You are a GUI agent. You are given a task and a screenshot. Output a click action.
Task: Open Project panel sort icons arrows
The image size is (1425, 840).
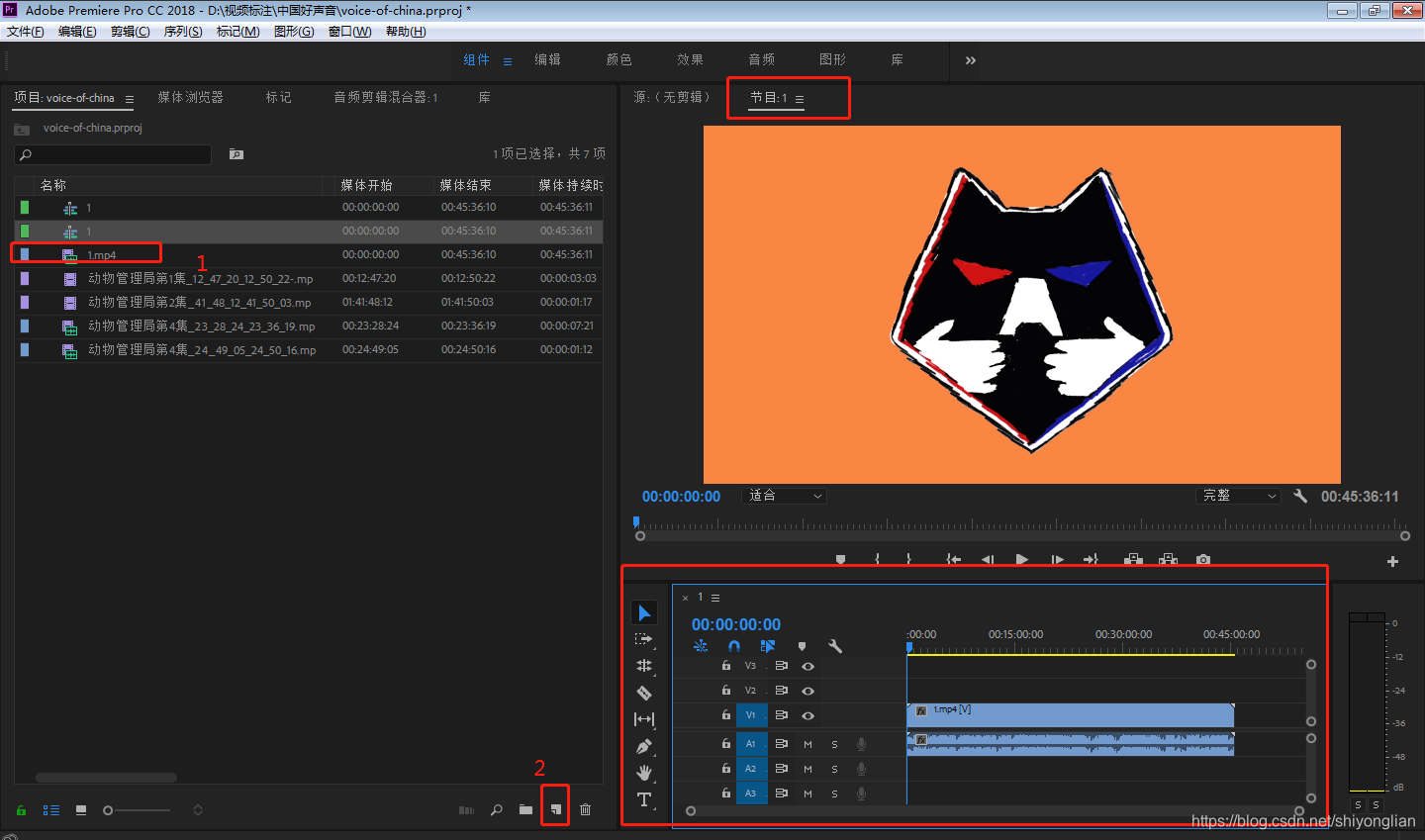point(198,810)
